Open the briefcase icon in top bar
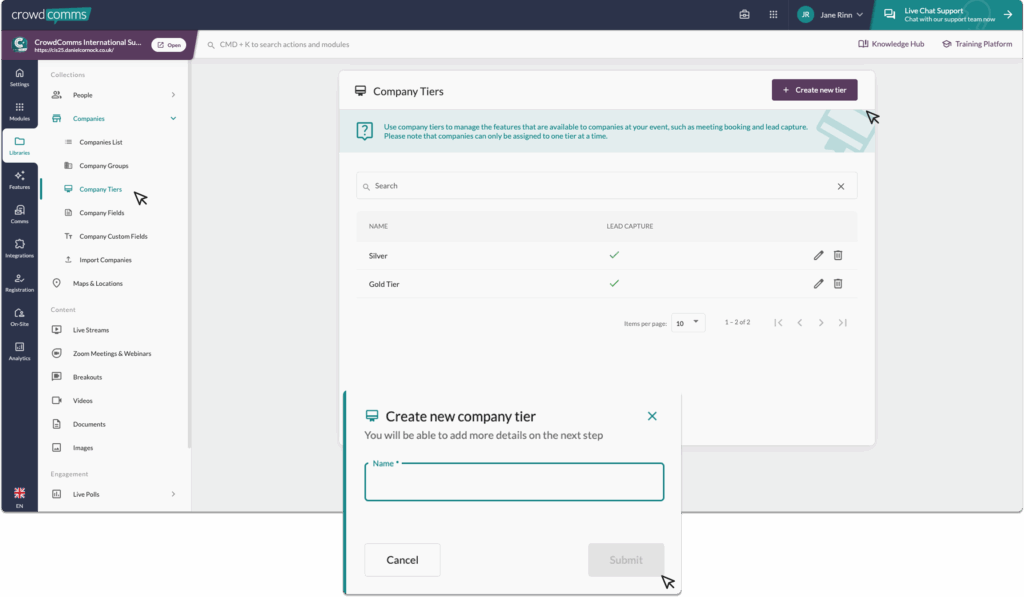 pos(744,15)
